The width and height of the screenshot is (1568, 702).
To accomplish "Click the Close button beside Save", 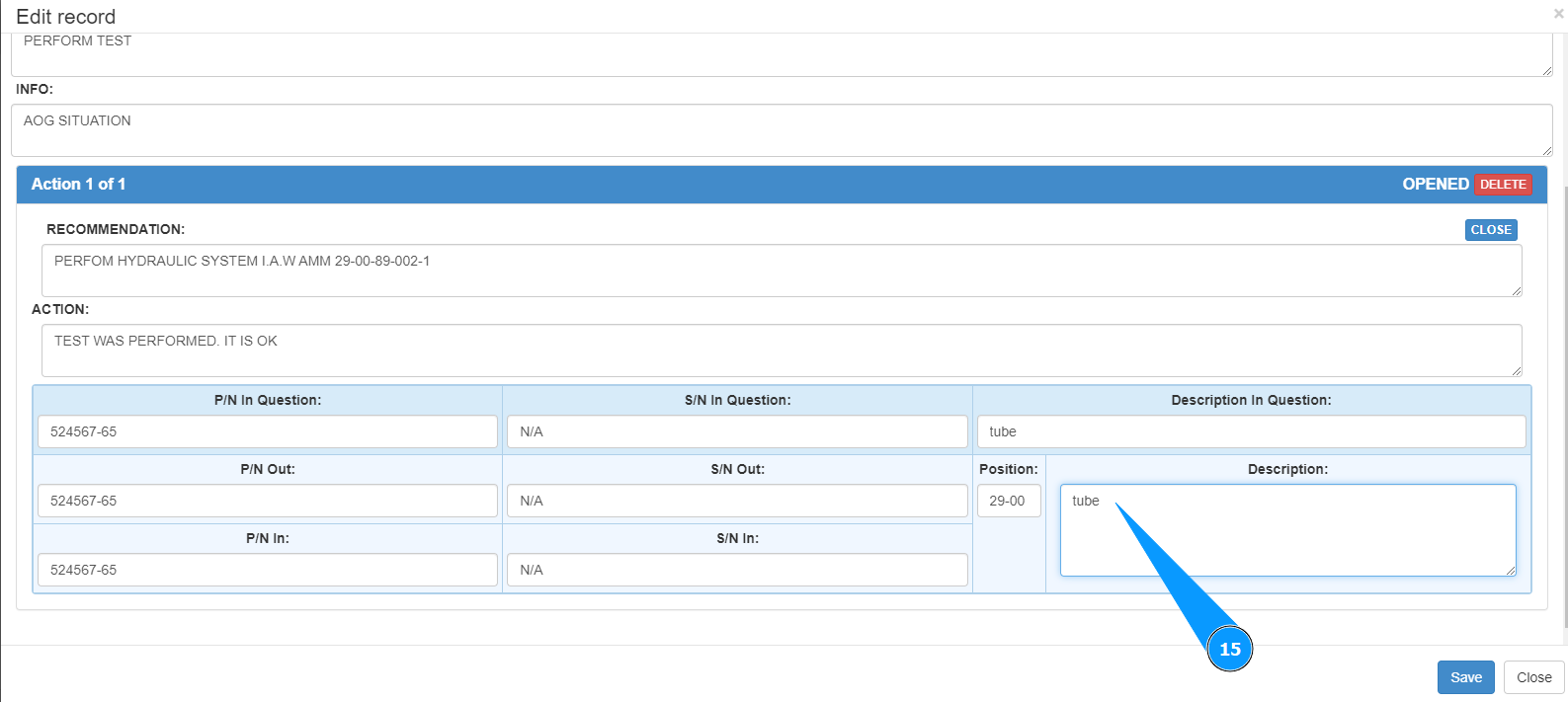I will click(x=1533, y=677).
